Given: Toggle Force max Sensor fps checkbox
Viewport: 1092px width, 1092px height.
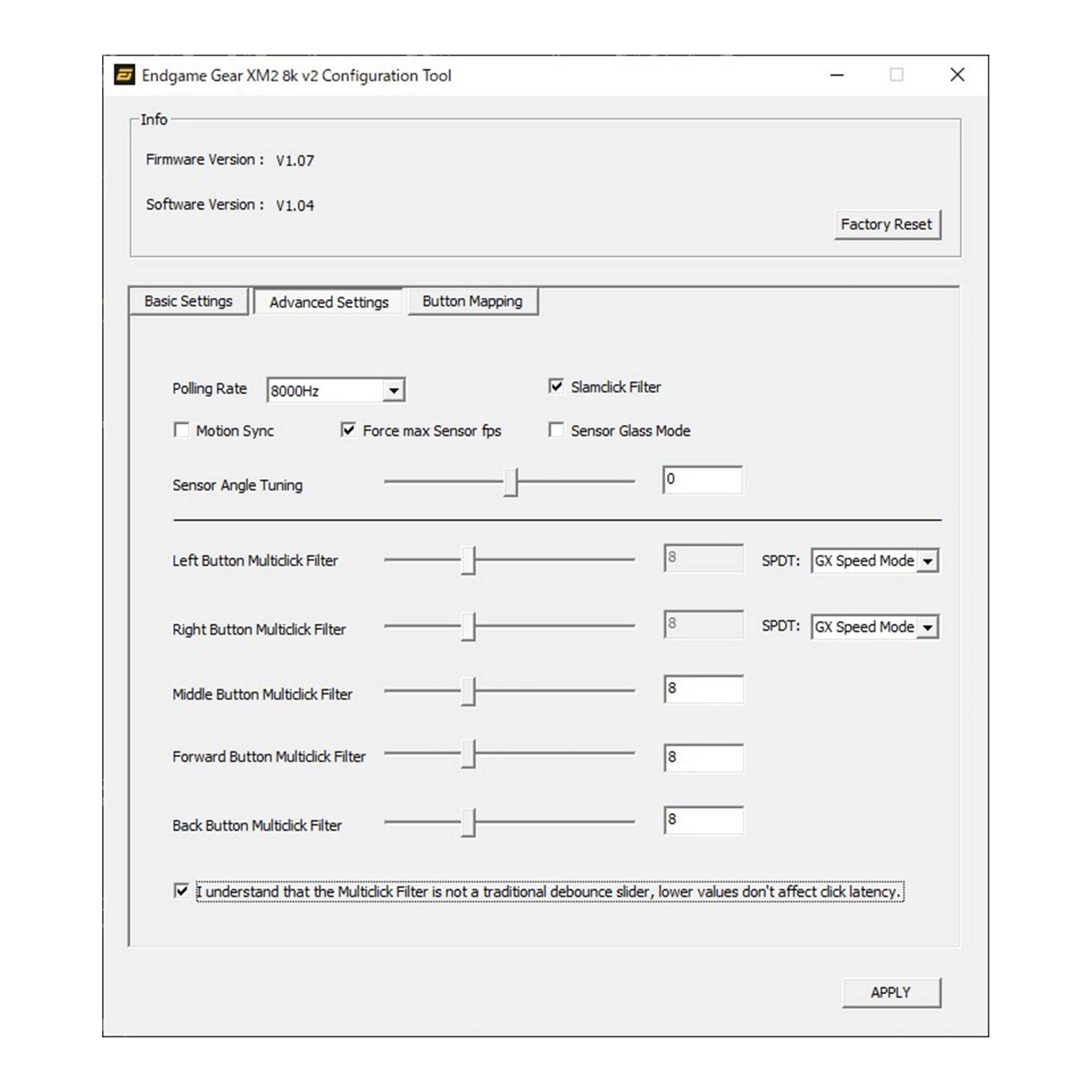Looking at the screenshot, I should 348,430.
